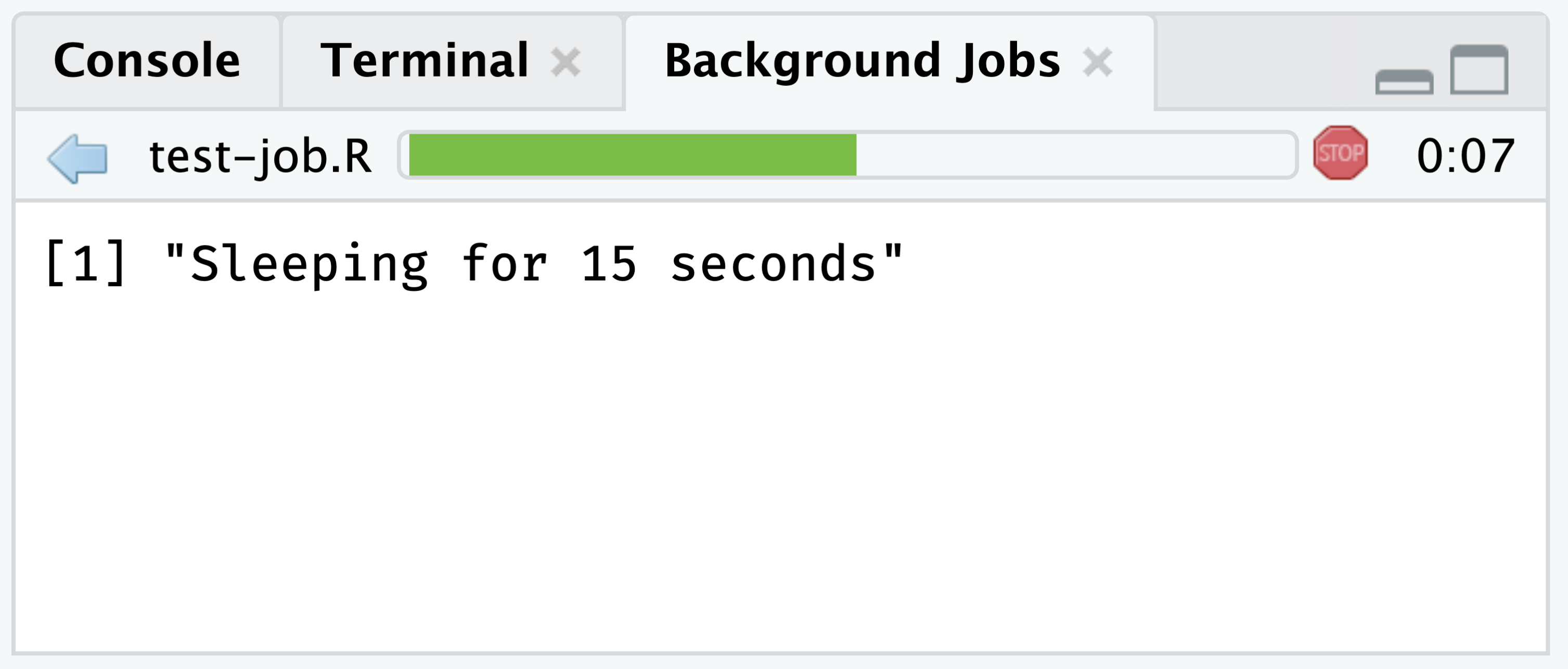Click the green filled part of progress bar
The image size is (1568, 669).
[632, 155]
